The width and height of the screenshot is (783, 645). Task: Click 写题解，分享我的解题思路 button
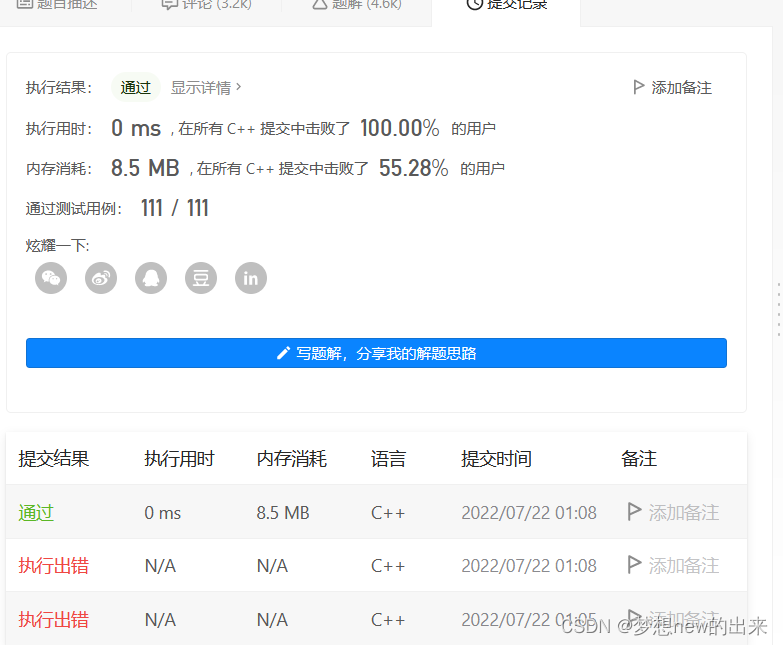[377, 353]
